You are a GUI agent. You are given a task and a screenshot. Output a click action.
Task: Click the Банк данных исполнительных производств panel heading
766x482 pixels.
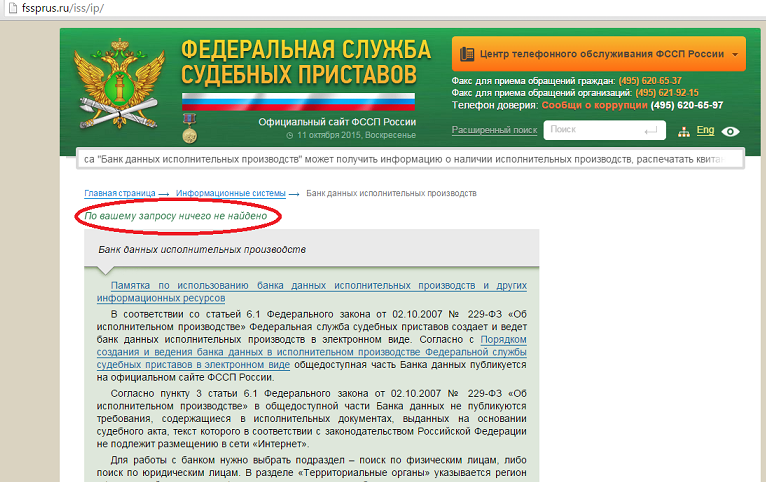tap(202, 250)
